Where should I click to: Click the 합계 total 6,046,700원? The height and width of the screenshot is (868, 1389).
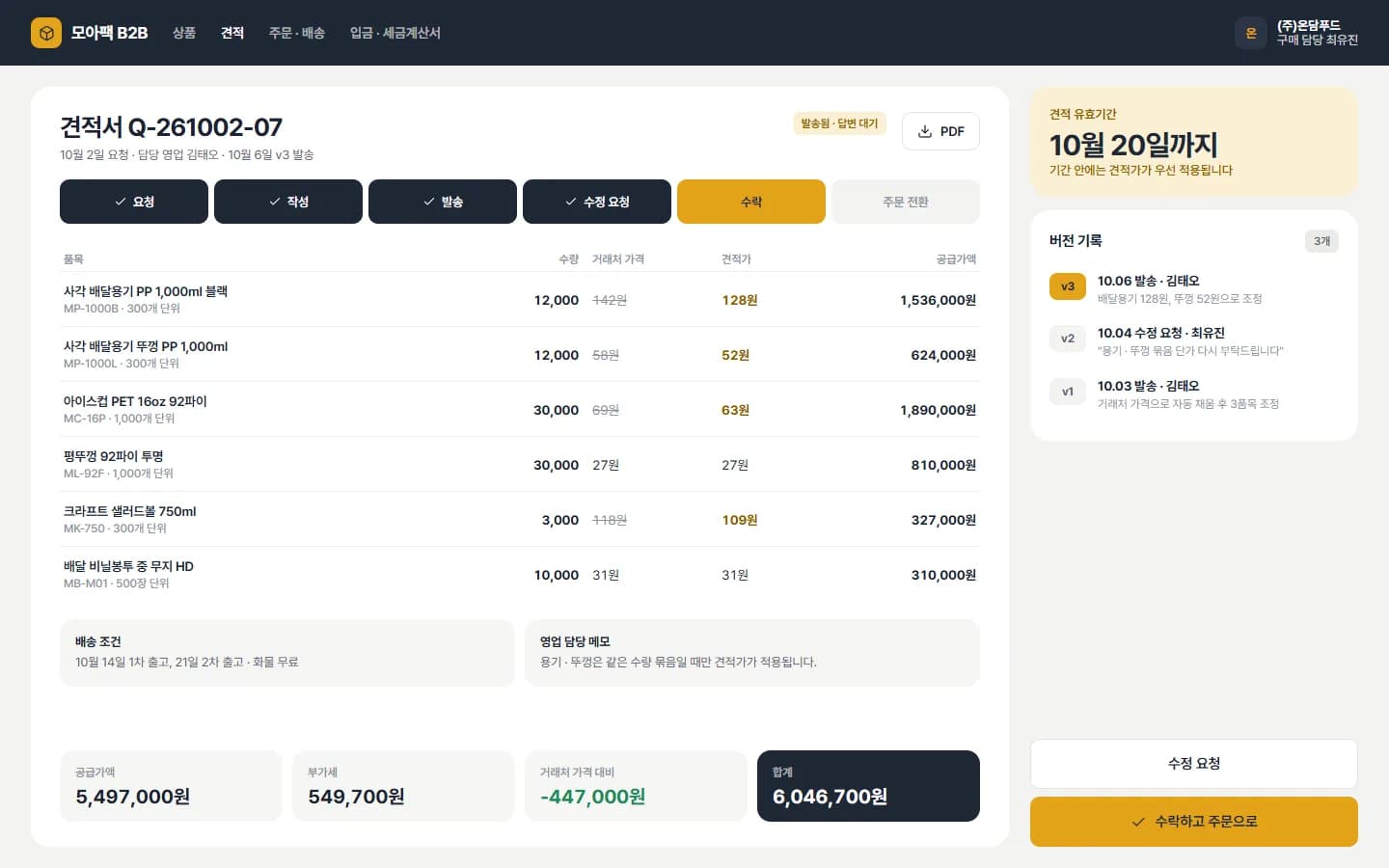point(830,797)
